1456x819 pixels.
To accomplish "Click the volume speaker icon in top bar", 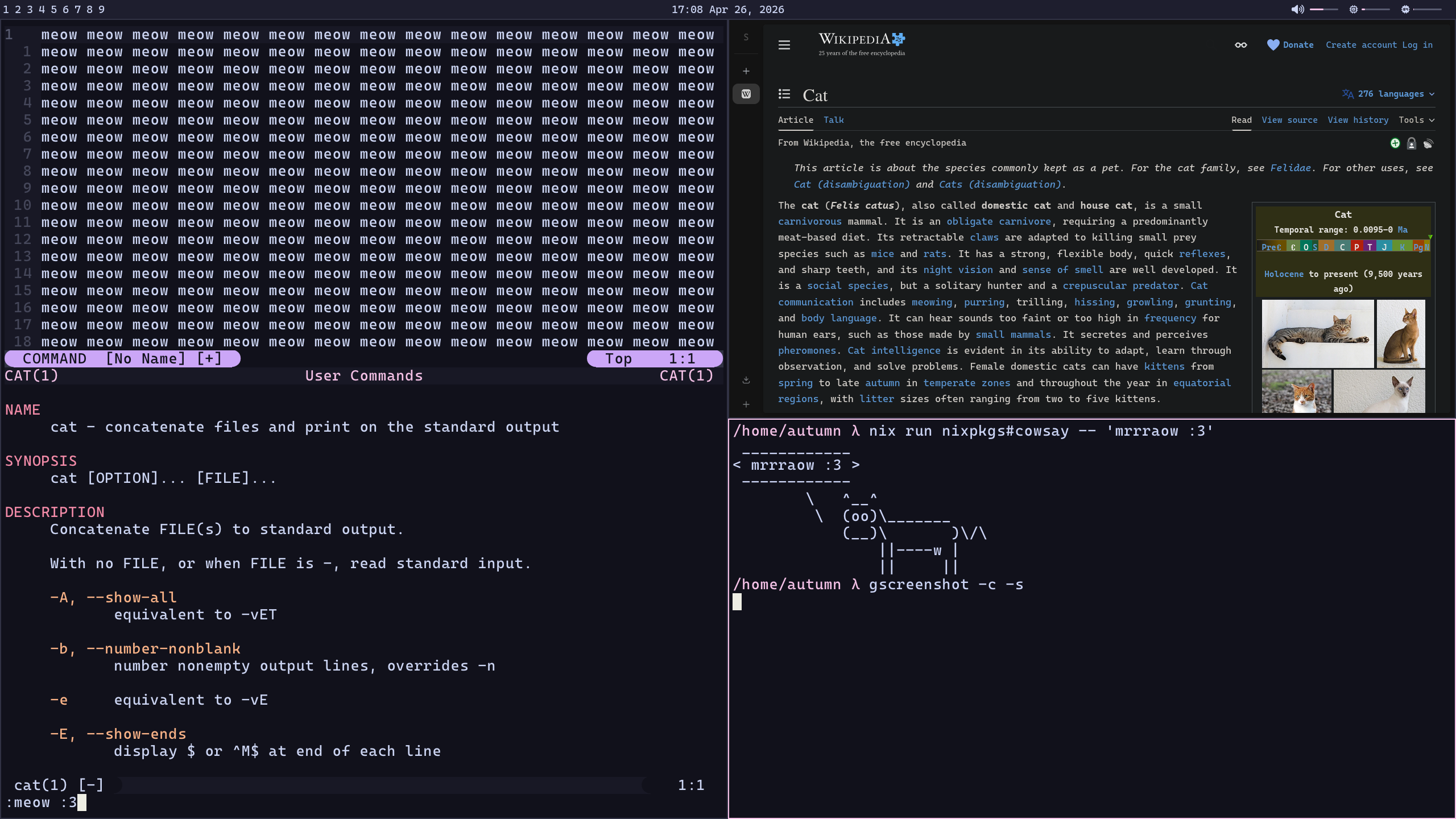I will 1297,10.
